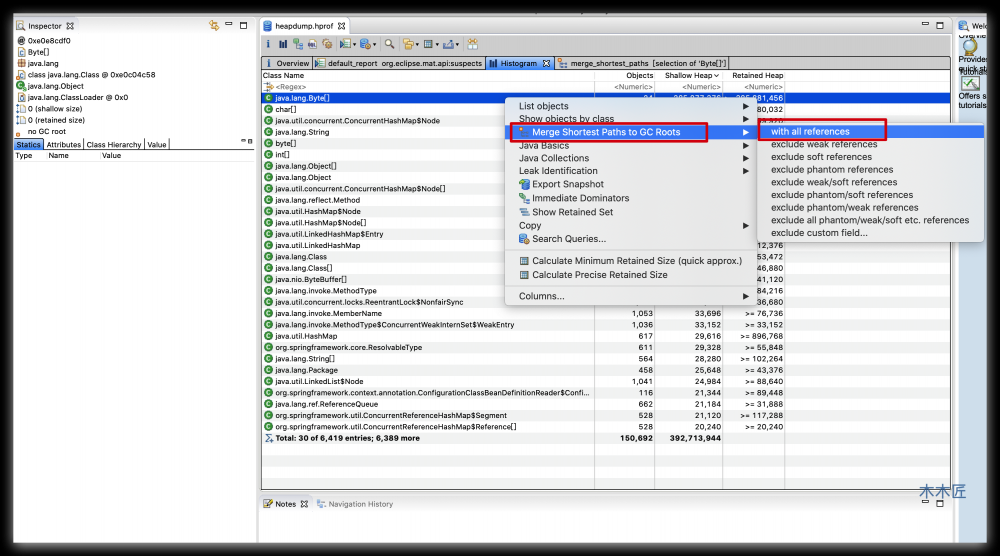Run expert system test reports icon
1000x556 pixels.
(x=345, y=44)
